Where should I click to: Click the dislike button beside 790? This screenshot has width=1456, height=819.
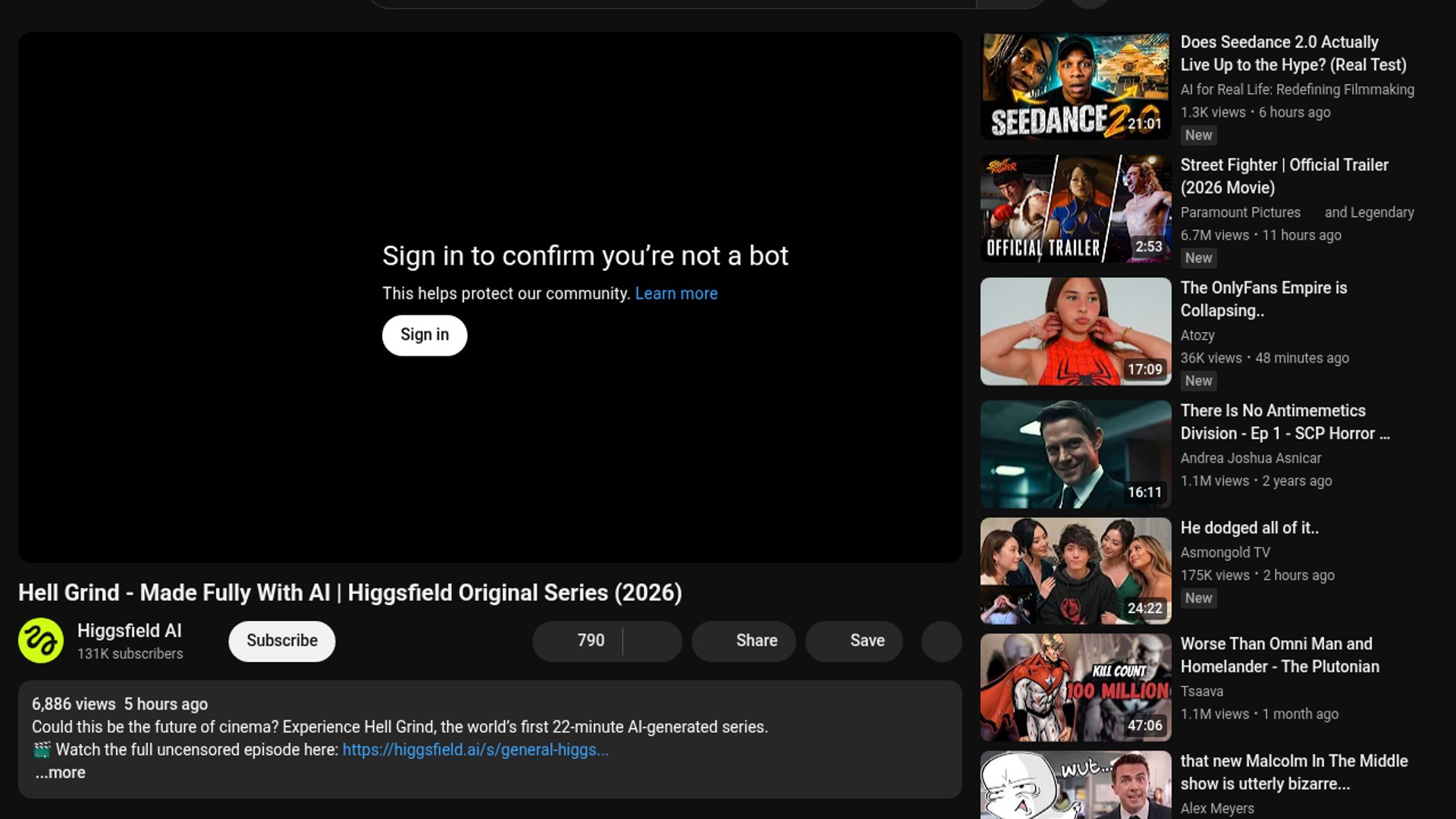pyautogui.click(x=652, y=641)
